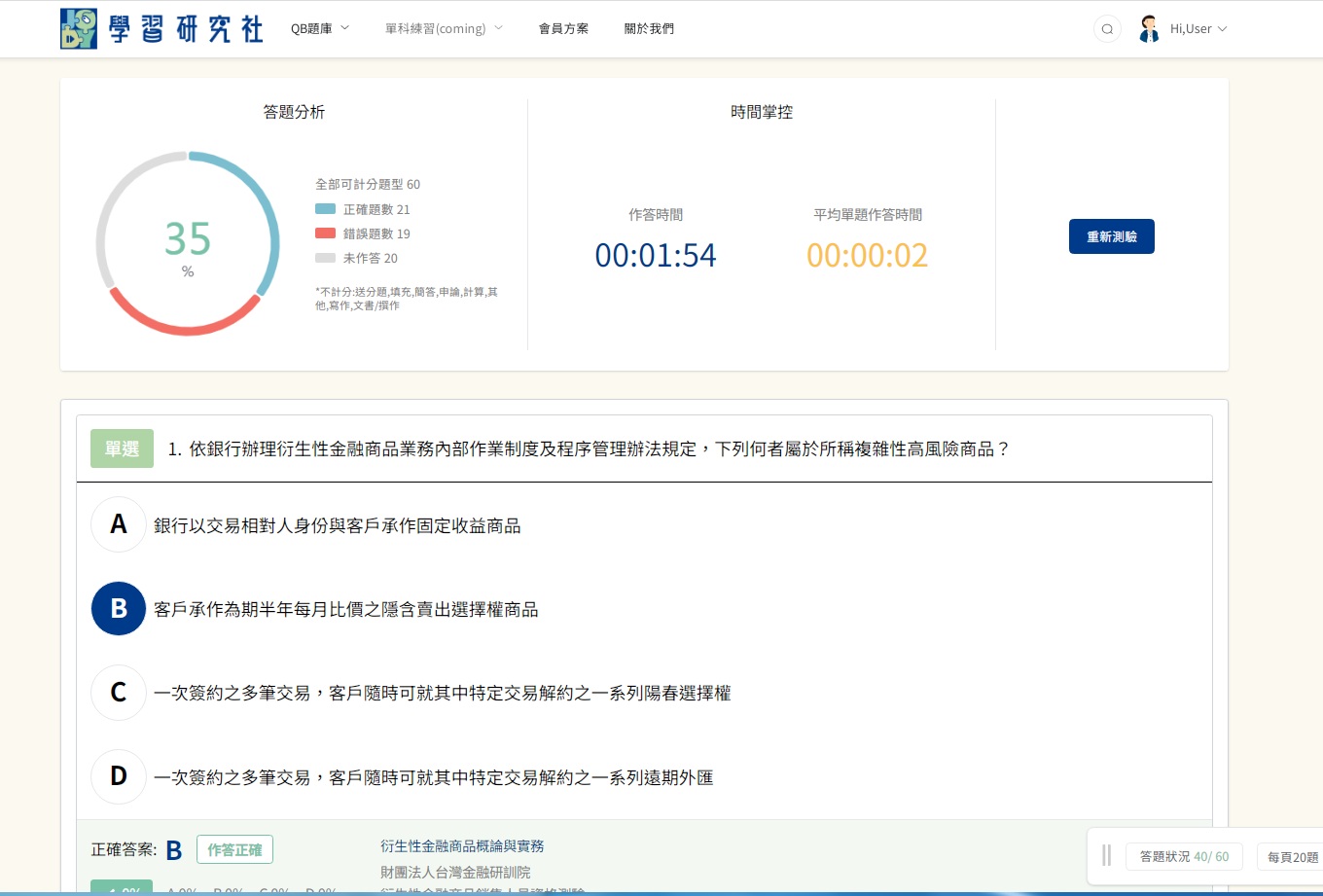Screen dimensions: 1323x896
Task: Choose answer option D circle
Action: coord(119,776)
